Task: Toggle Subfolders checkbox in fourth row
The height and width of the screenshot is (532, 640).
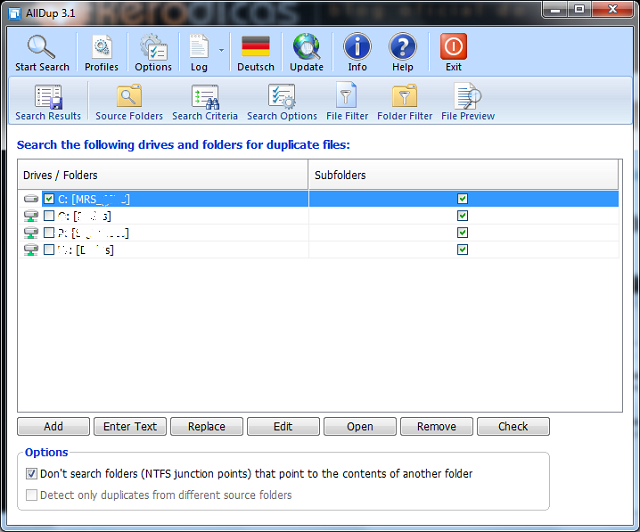Action: point(462,249)
